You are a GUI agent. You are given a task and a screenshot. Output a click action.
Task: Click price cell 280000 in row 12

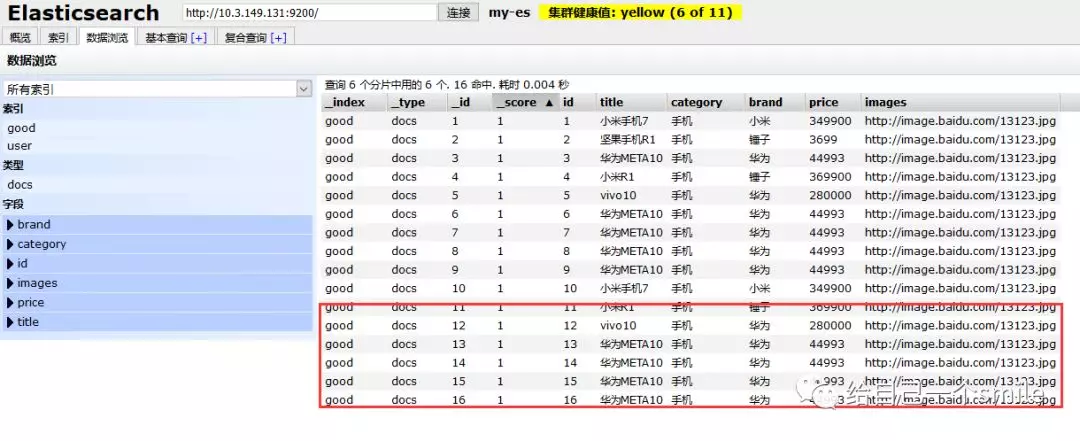tap(830, 326)
